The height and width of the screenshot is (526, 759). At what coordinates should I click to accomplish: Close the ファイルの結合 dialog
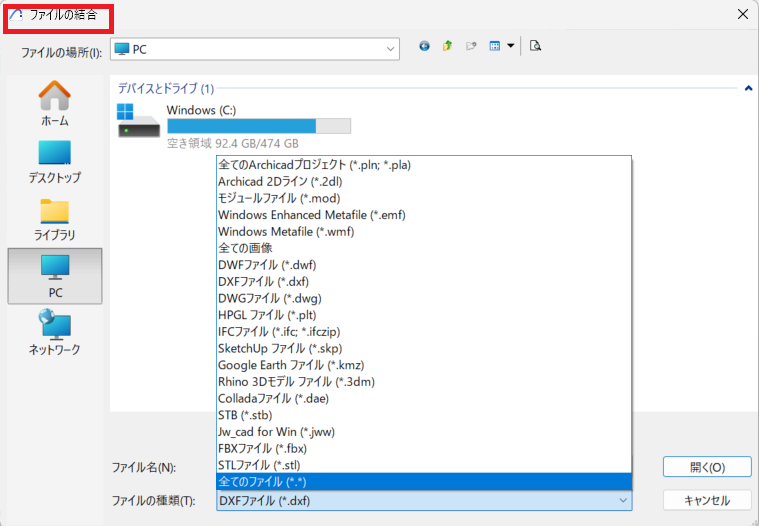coord(743,15)
